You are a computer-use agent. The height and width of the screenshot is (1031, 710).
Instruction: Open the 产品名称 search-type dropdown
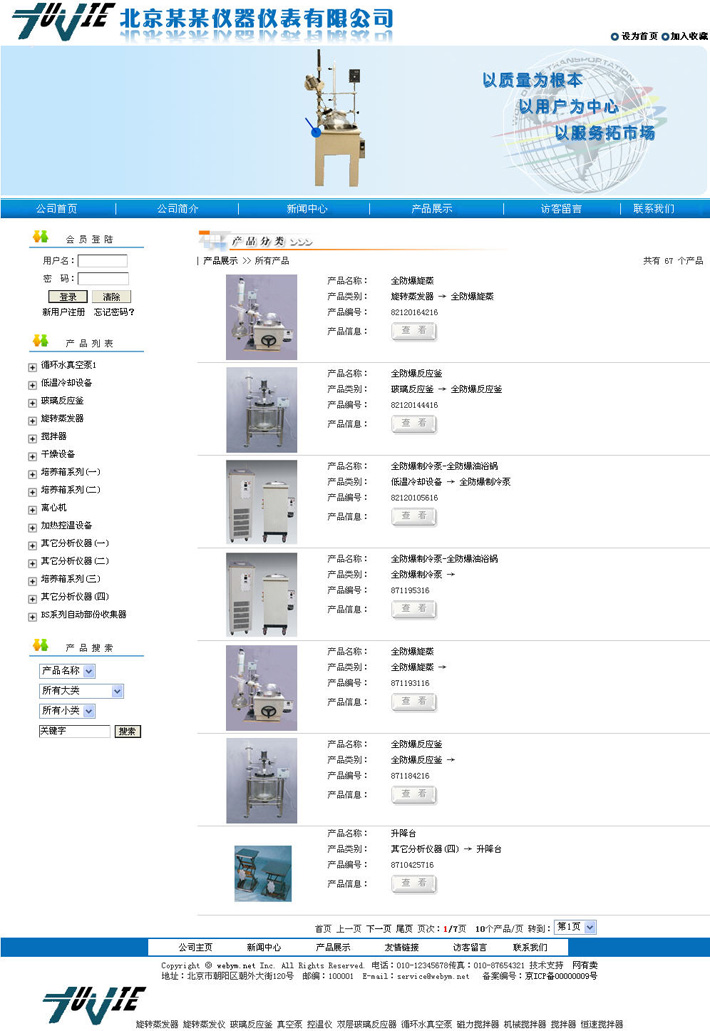(x=67, y=671)
